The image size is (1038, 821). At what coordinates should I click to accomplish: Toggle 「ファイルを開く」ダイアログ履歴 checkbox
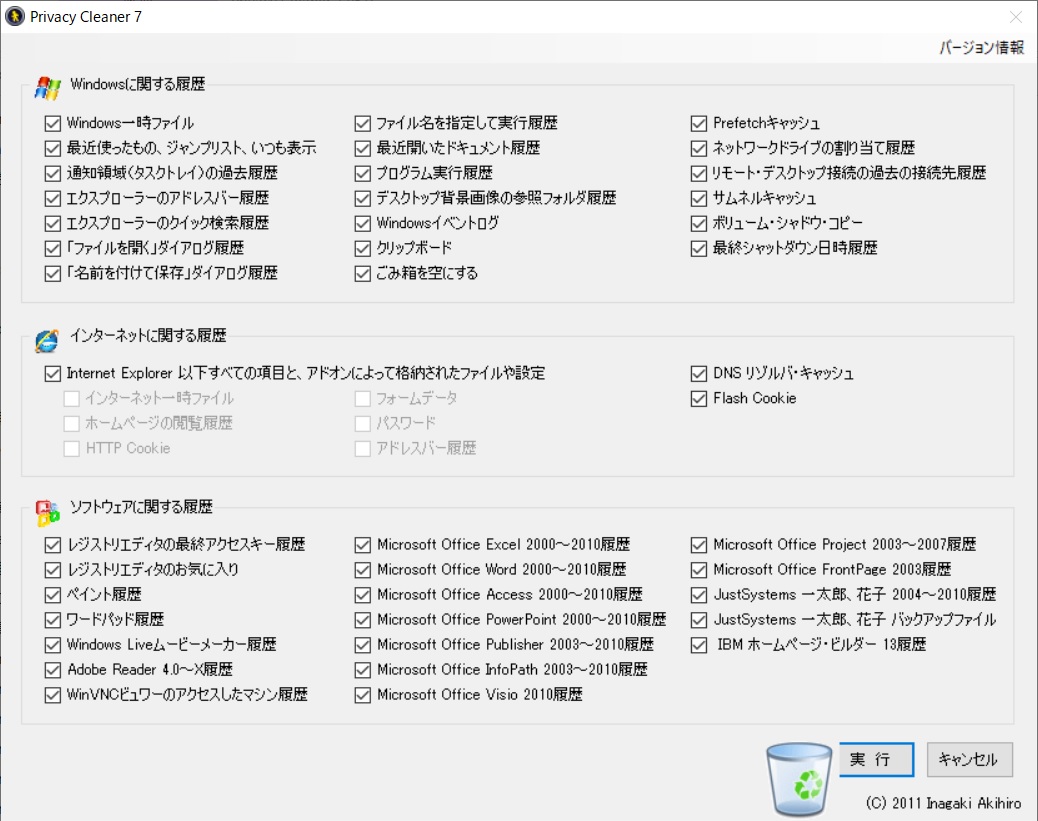(x=52, y=248)
